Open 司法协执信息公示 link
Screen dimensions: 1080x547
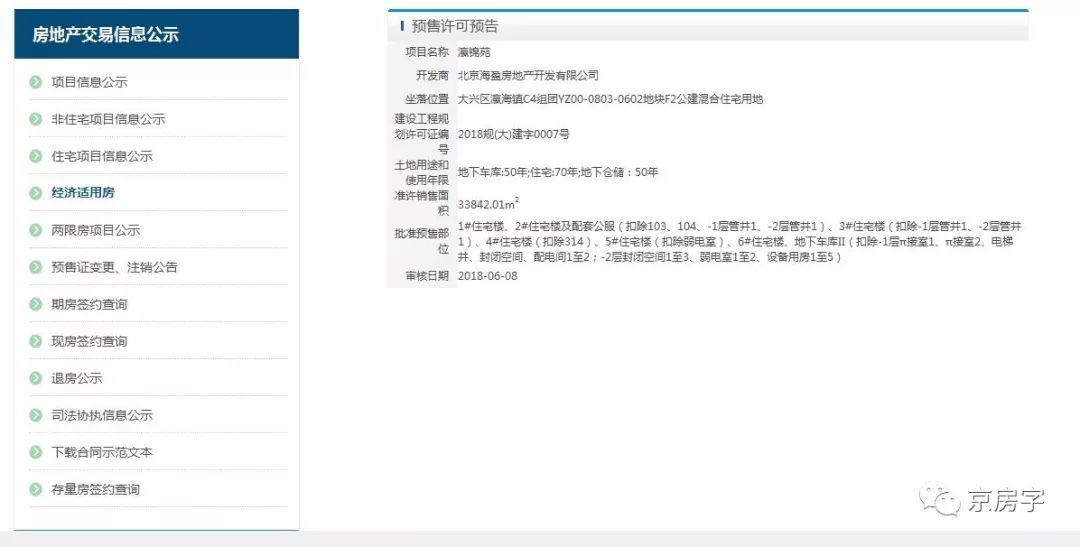102,415
